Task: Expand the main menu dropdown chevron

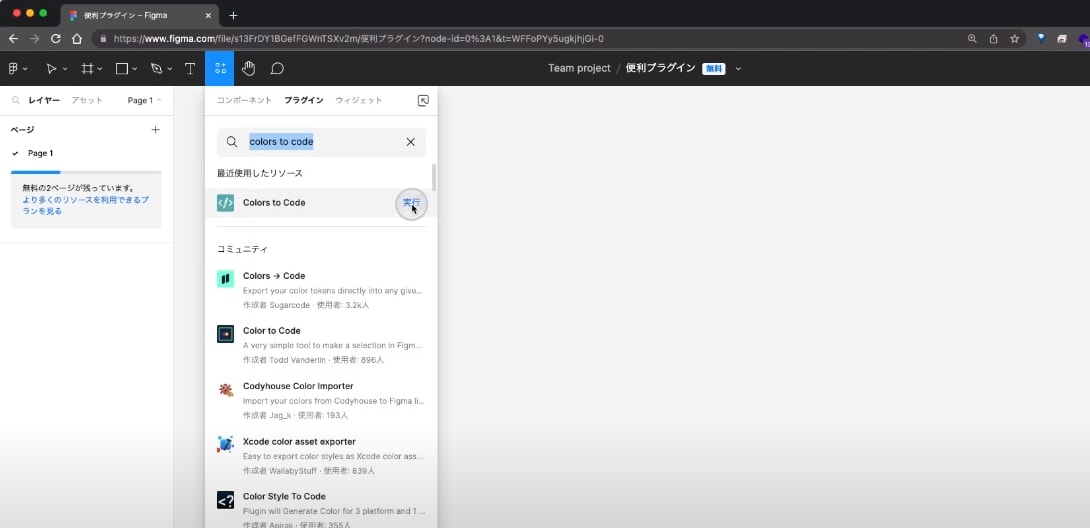Action: click(26, 69)
